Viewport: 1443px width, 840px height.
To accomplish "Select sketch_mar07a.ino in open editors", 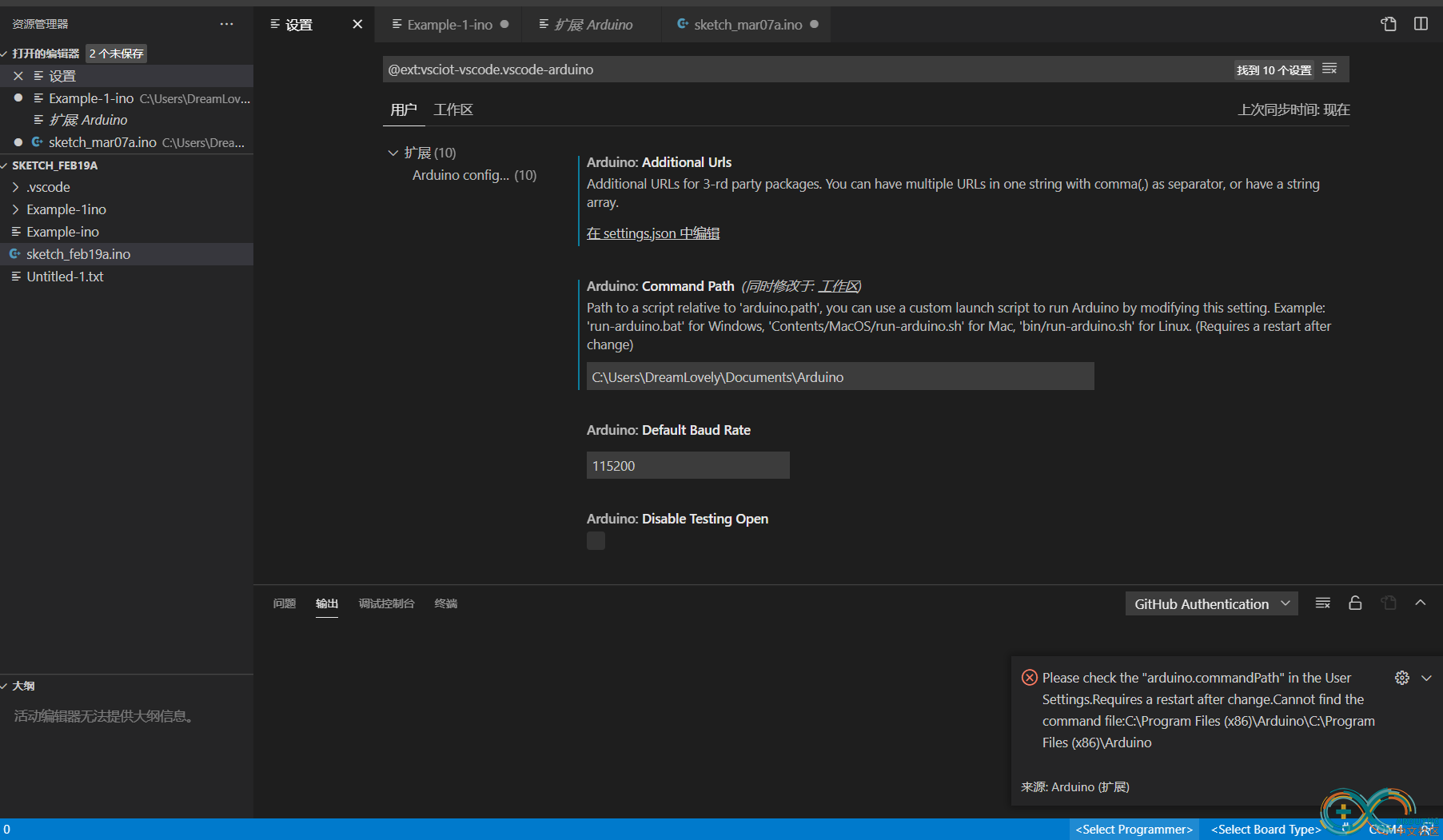I will tap(126, 142).
